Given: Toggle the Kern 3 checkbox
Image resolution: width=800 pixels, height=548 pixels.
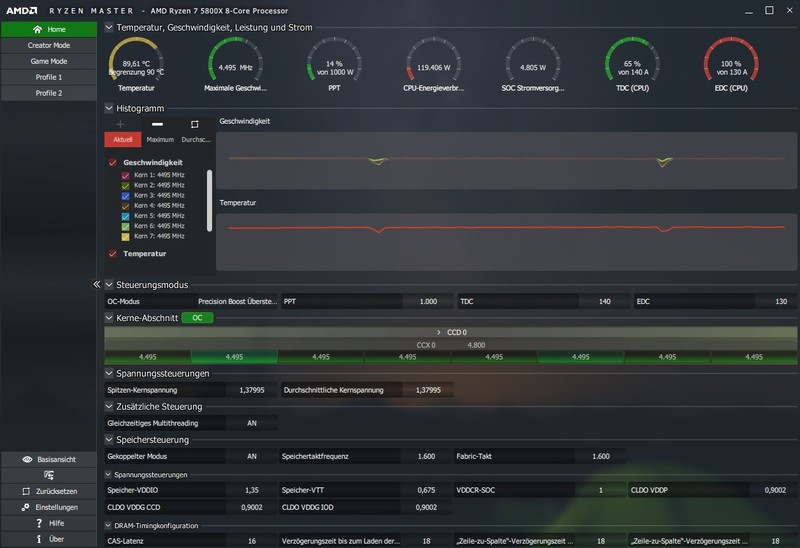Looking at the screenshot, I should coord(126,195).
